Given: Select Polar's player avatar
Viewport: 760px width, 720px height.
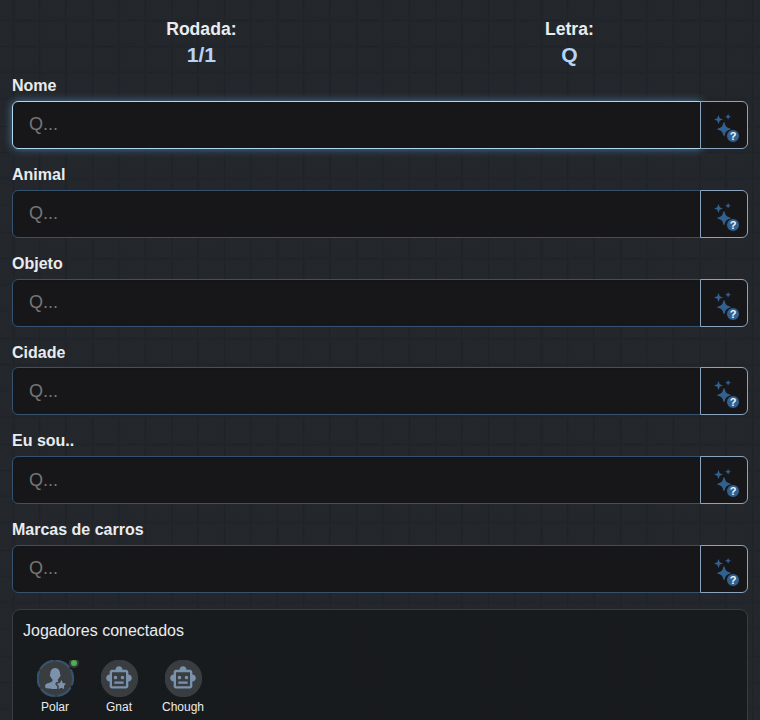Looking at the screenshot, I should (x=55, y=678).
